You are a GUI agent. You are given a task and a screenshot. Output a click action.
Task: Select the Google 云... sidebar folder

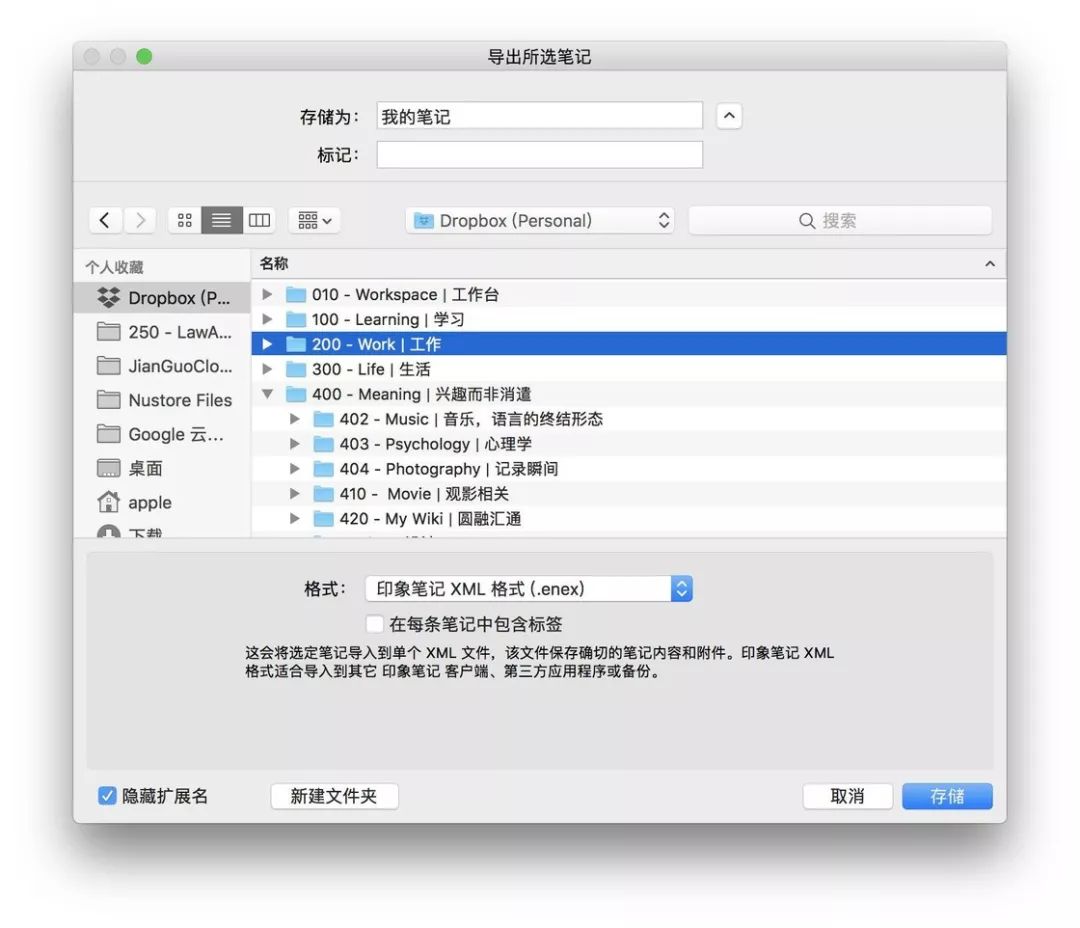[x=163, y=434]
